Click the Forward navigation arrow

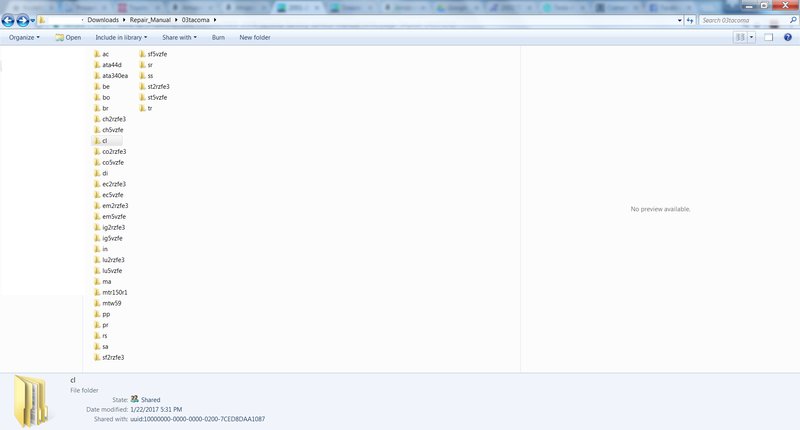[x=23, y=20]
